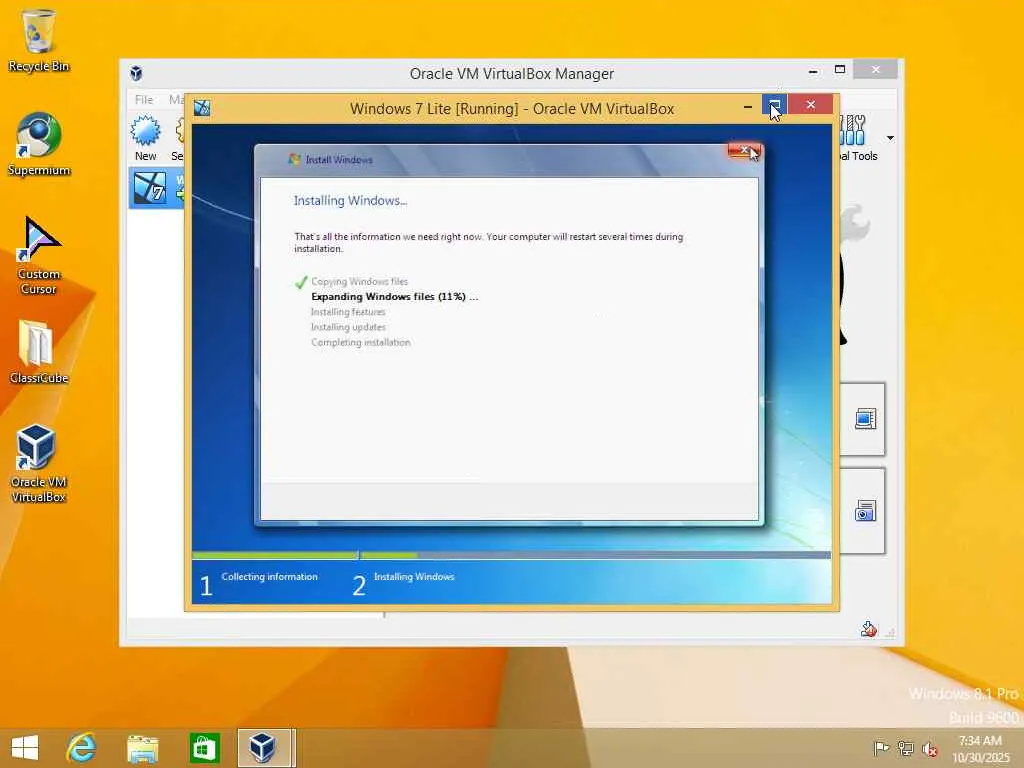Viewport: 1024px width, 768px height.
Task: Select the Windows 7 VM list entry
Action: [156, 188]
